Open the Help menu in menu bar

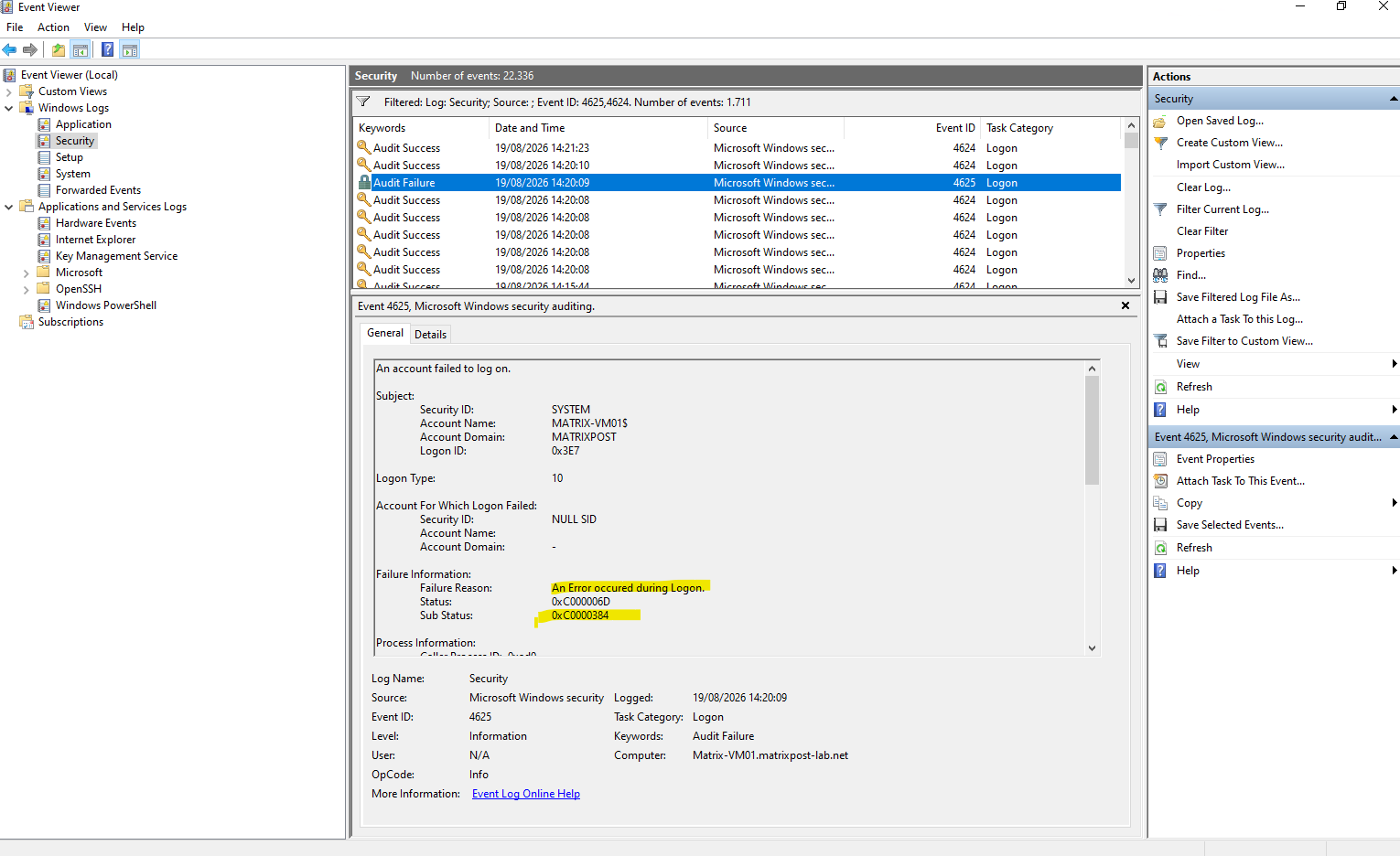tap(133, 27)
